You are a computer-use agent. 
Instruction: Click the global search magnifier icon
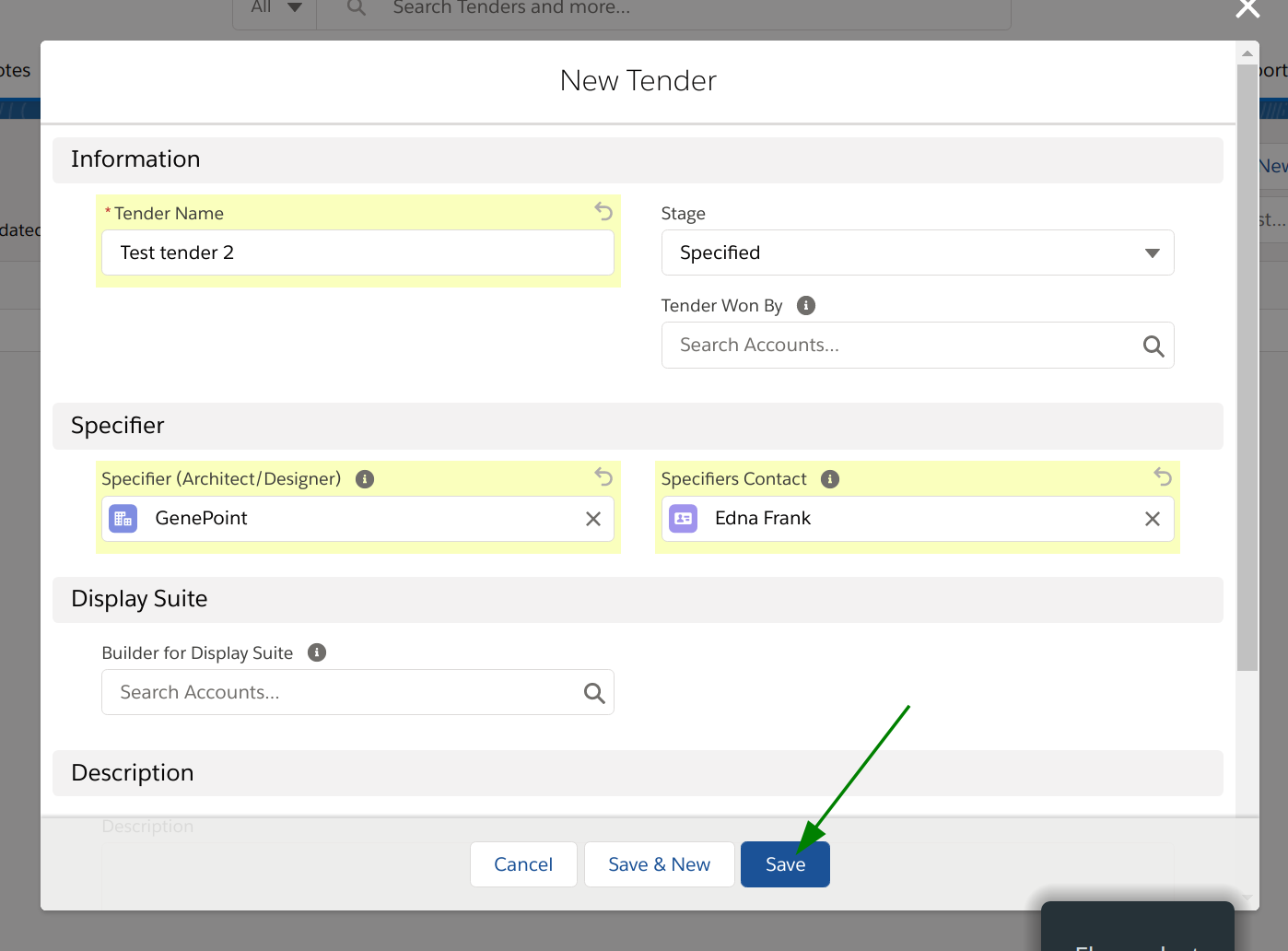pos(357,7)
